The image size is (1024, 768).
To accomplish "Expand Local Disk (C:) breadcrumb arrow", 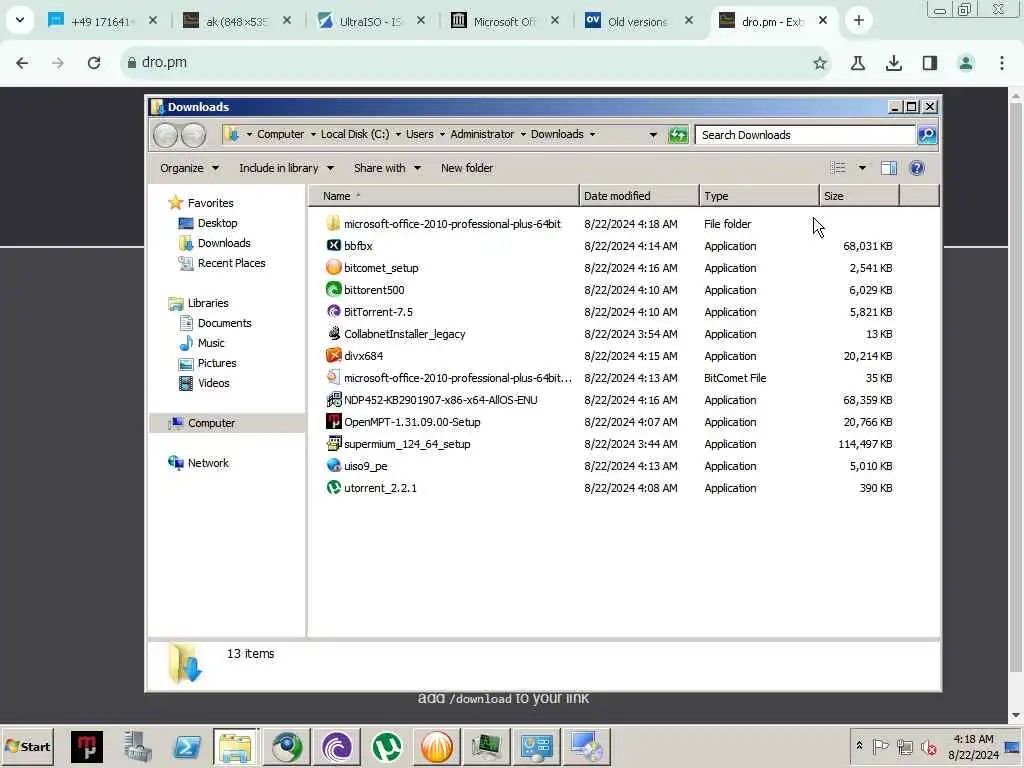I will coord(398,134).
